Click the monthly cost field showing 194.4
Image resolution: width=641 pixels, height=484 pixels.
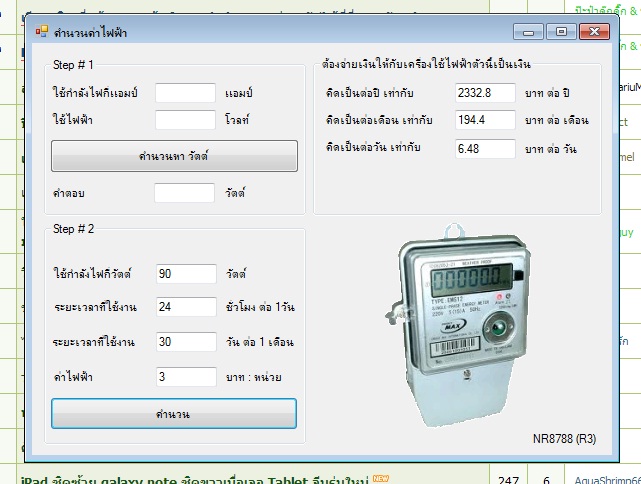click(485, 120)
